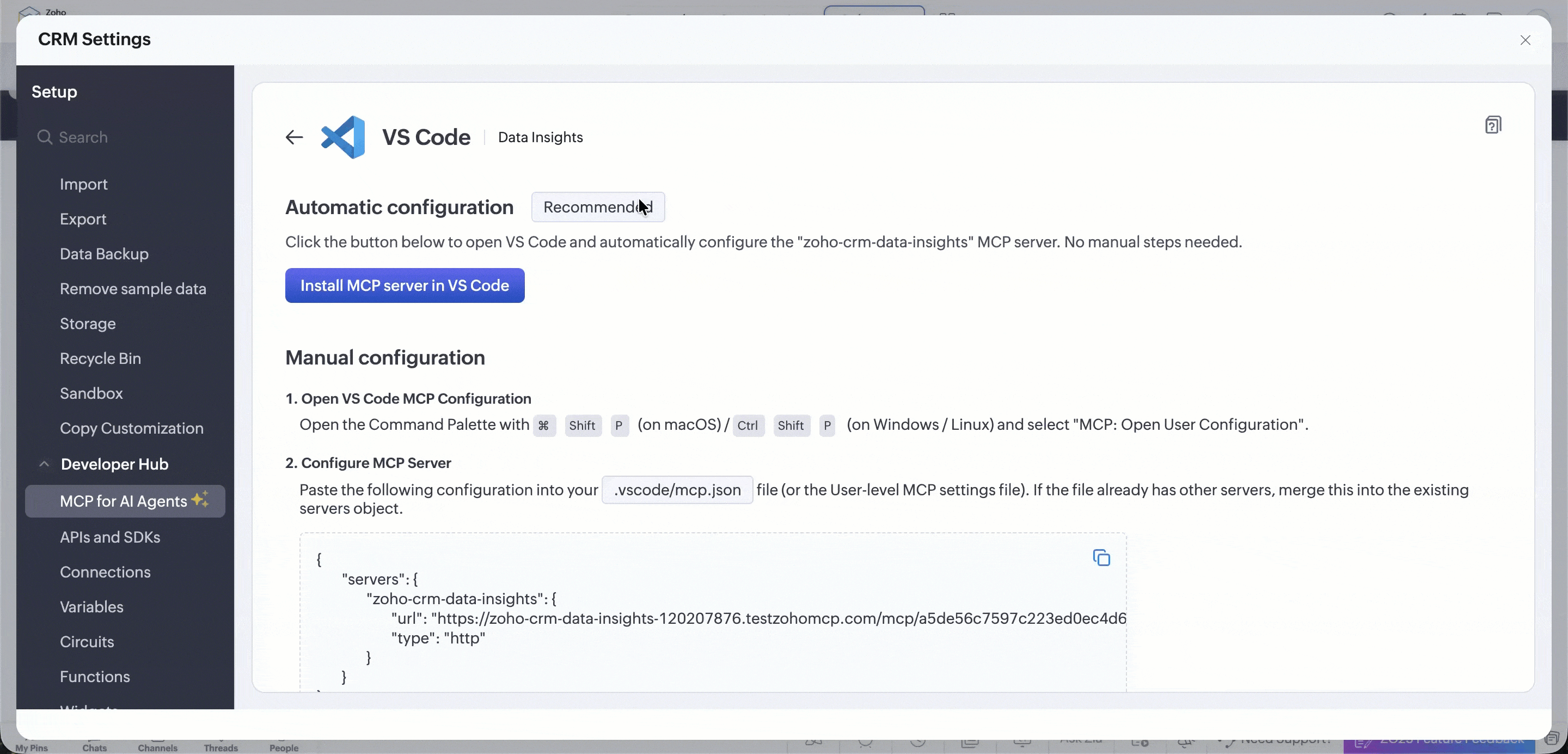Click the .vscode/mcp.json file name chip
The width and height of the screenshot is (1568, 754).
[677, 490]
